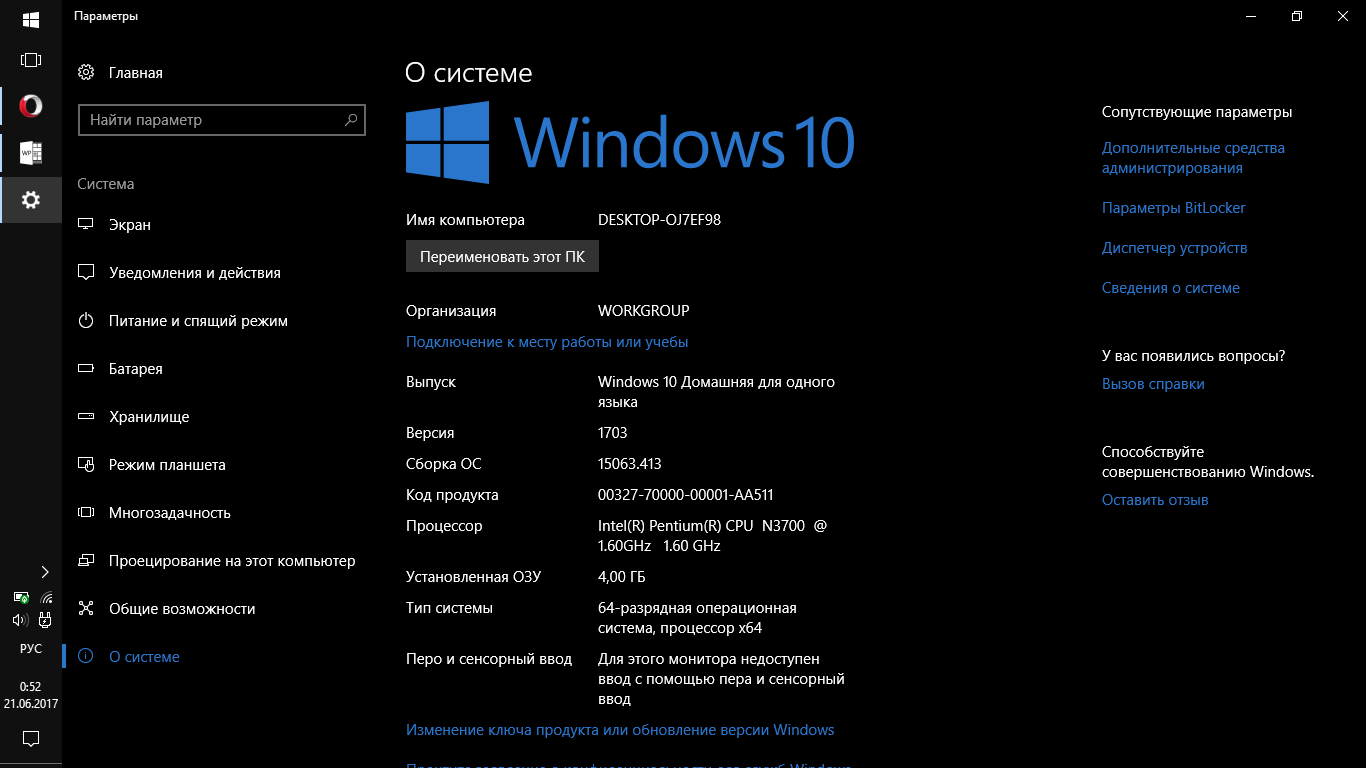Click product code 00327-70000-00001-AA511
Image resolution: width=1366 pixels, height=768 pixels.
click(x=685, y=495)
